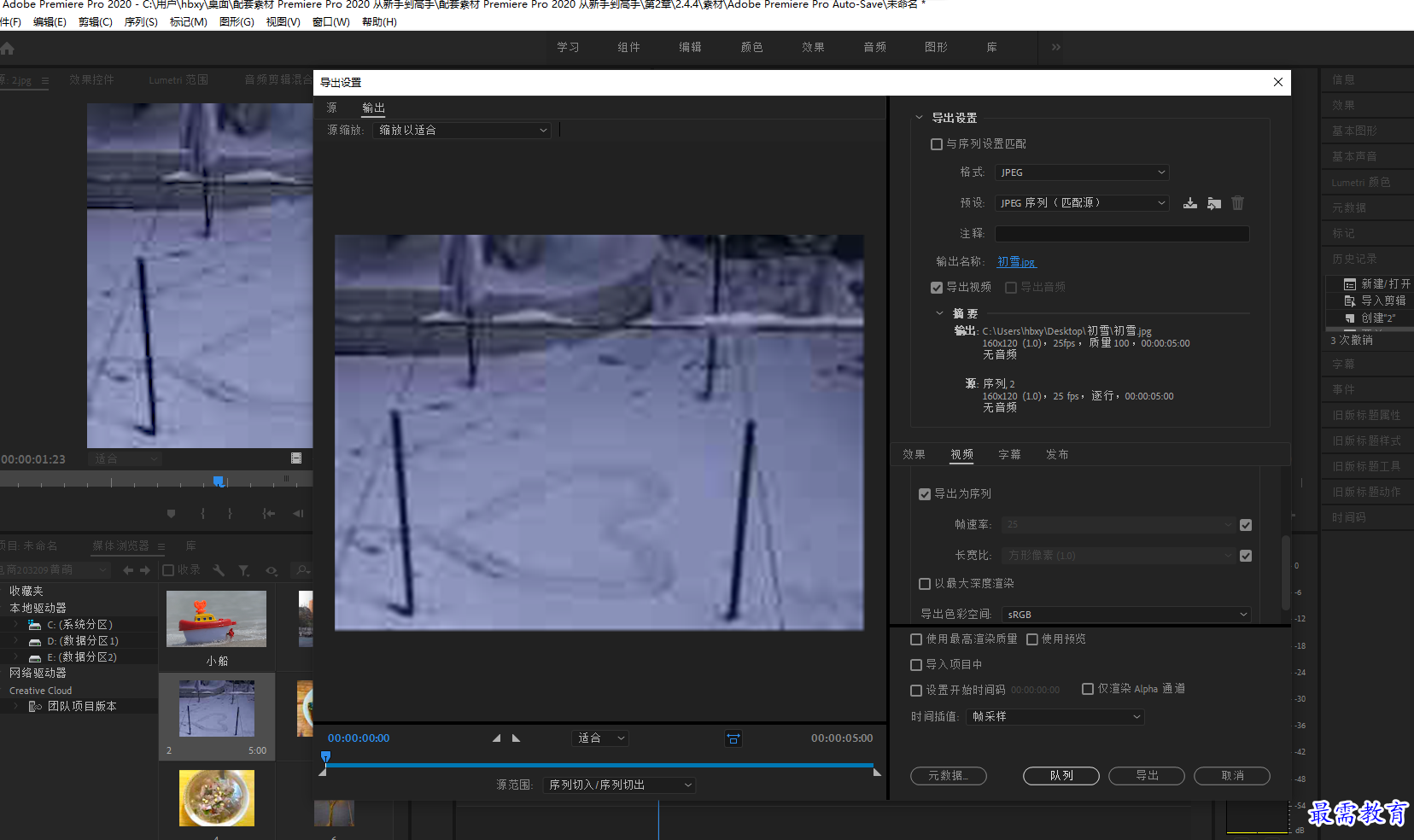The height and width of the screenshot is (840, 1414).
Task: Uncheck export as sequence checkbox
Action: point(925,494)
